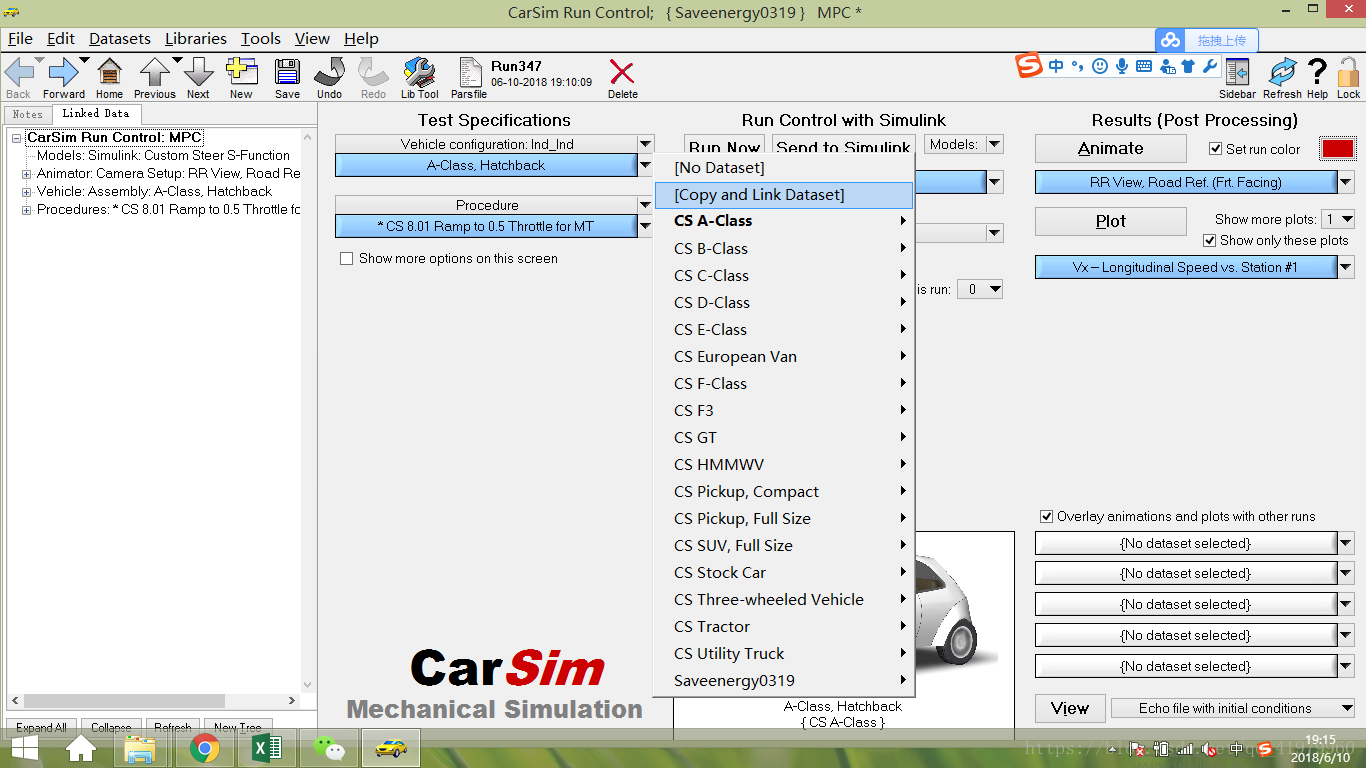Click the red run color swatch

(x=1338, y=149)
